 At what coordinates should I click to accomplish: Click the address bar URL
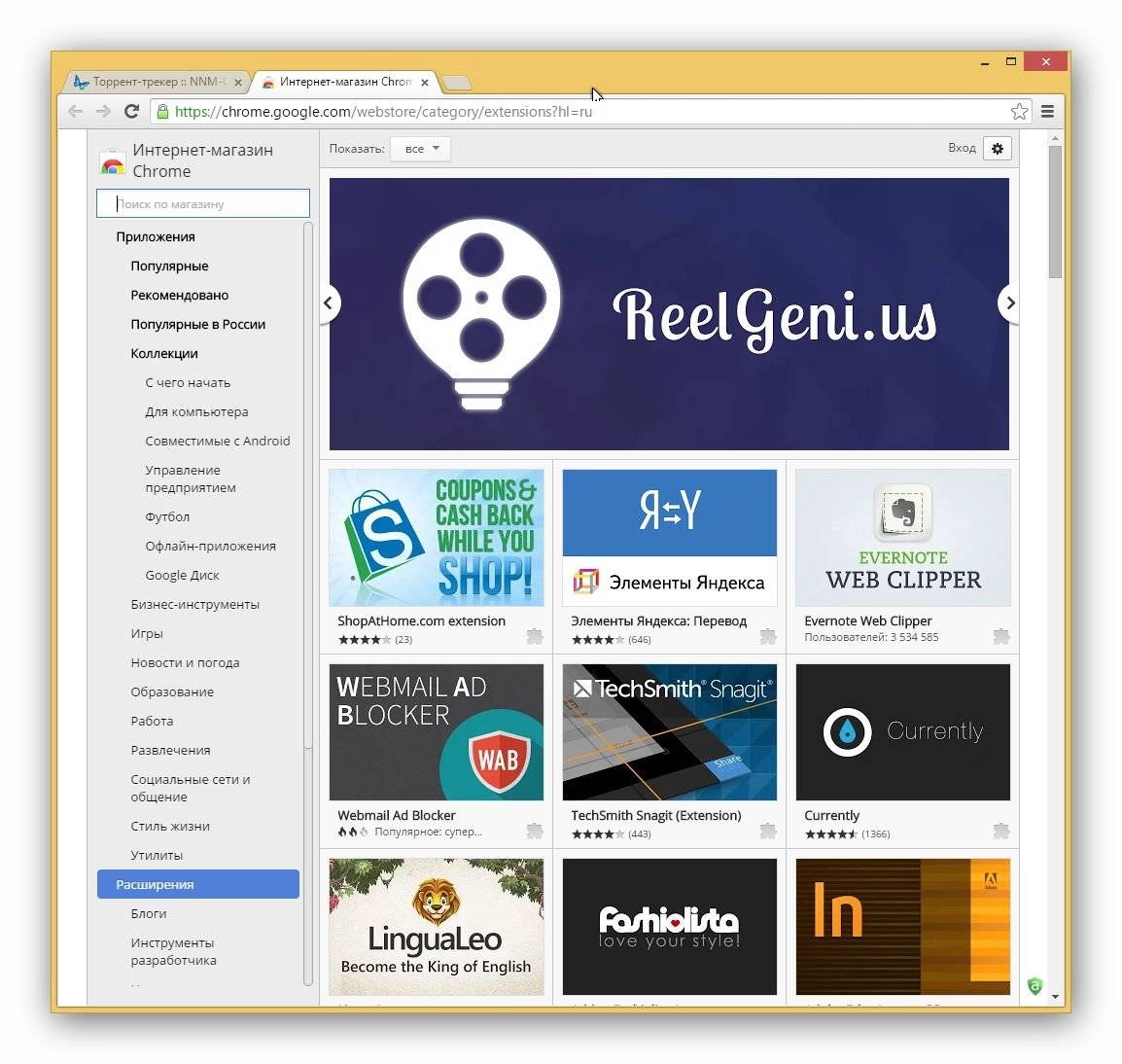point(383,112)
